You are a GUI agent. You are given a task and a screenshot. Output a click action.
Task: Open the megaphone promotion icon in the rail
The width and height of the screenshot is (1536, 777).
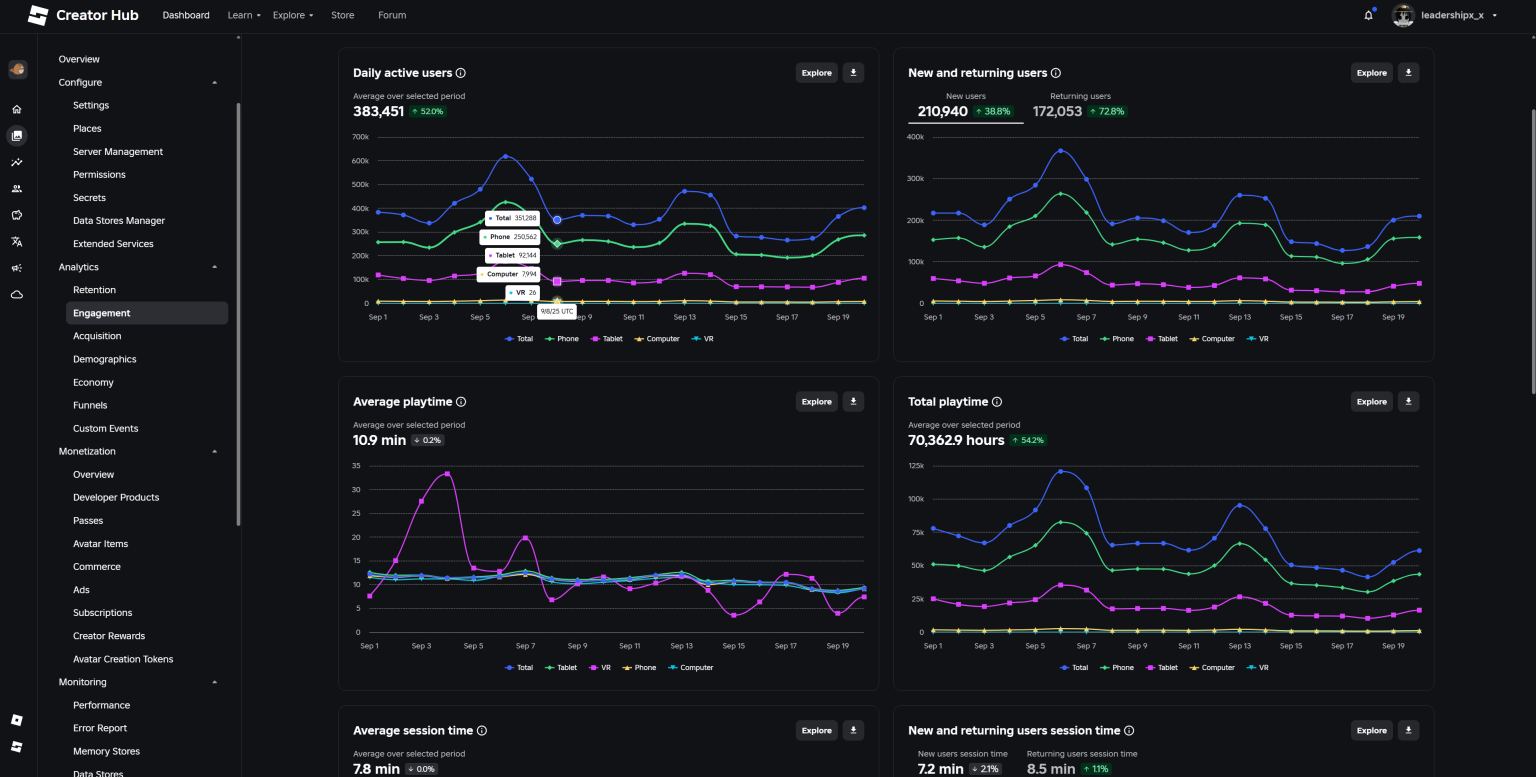[16, 267]
